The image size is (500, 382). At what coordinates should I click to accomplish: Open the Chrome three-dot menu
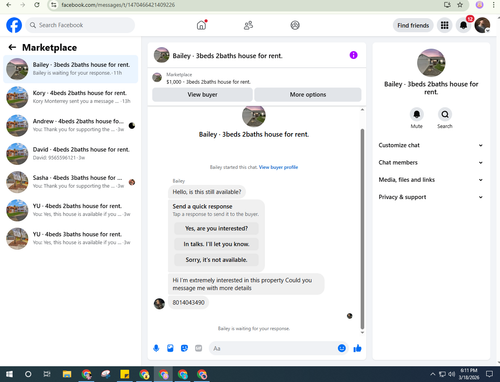pos(493,5)
